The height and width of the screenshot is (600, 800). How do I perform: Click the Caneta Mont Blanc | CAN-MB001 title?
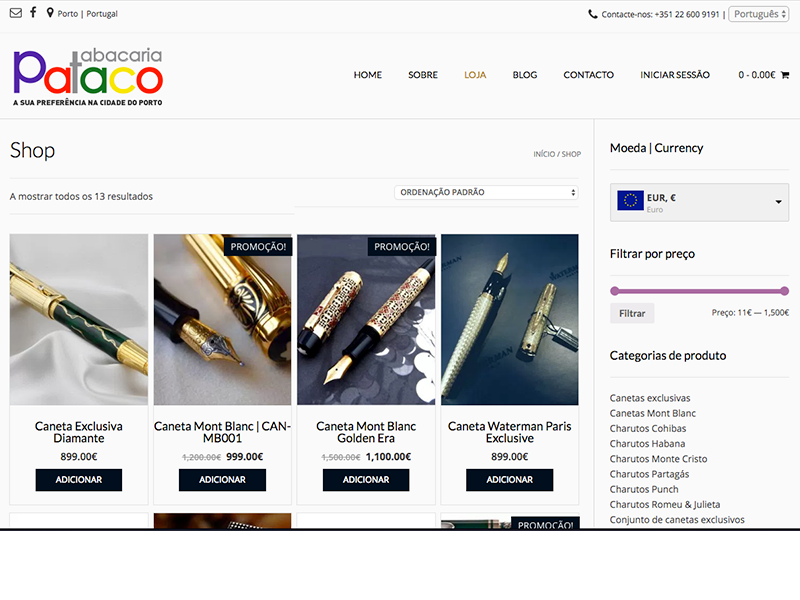(222, 432)
